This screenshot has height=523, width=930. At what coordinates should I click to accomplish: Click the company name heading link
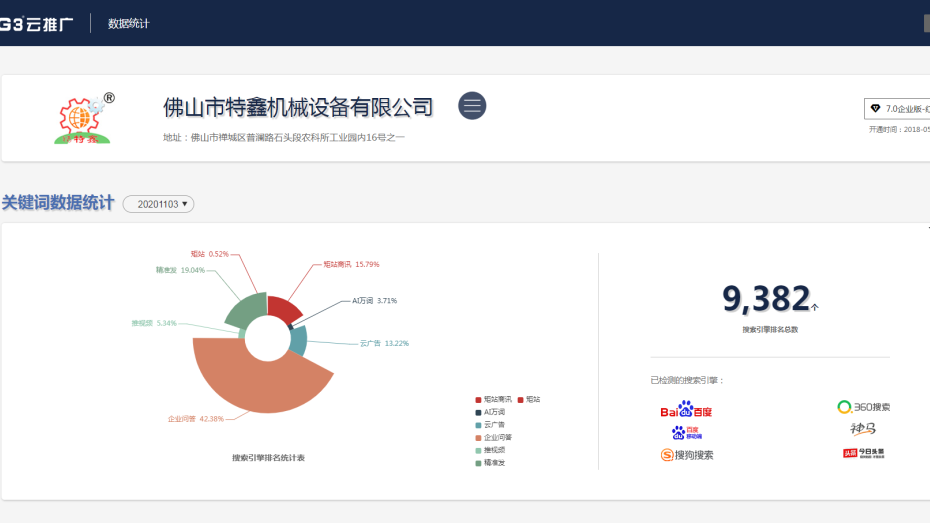point(298,107)
